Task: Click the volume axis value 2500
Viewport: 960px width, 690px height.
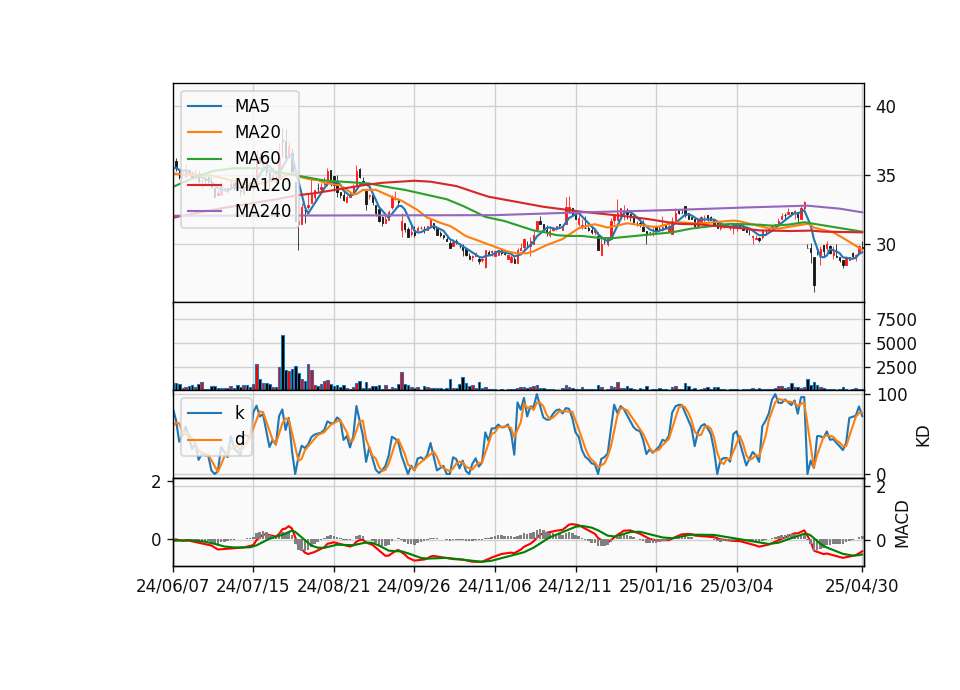Action: coord(896,368)
